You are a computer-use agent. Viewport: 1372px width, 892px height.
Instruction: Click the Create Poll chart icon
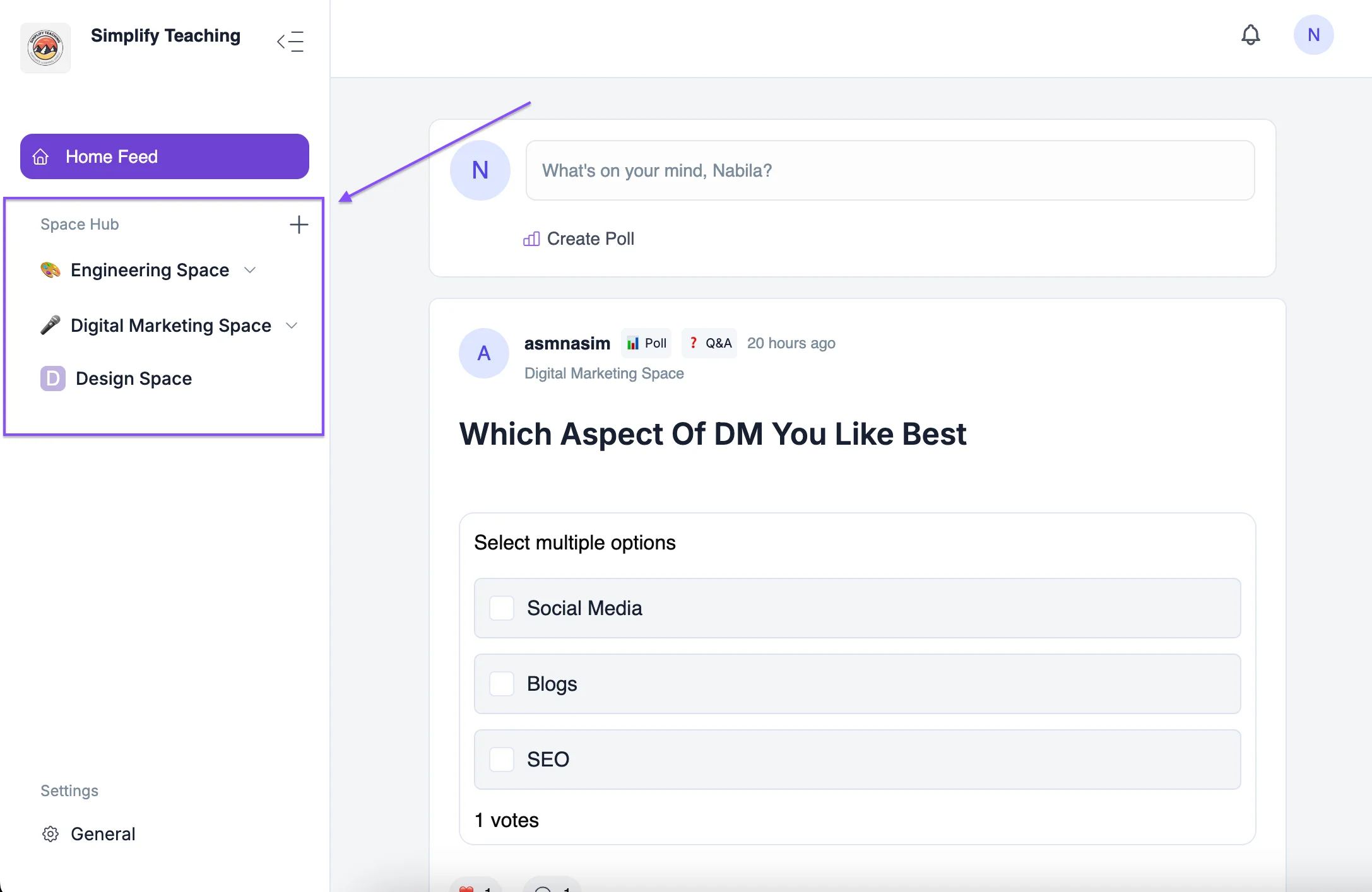[531, 239]
